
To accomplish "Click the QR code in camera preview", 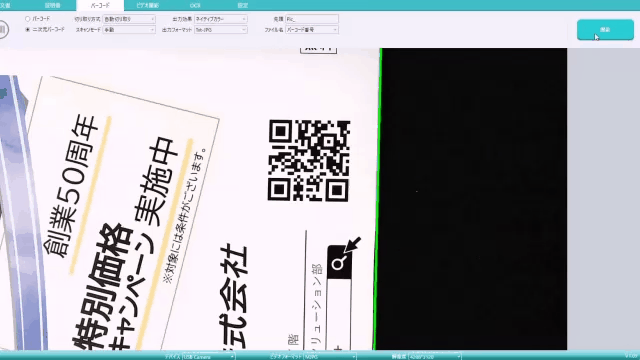I will point(309,160).
